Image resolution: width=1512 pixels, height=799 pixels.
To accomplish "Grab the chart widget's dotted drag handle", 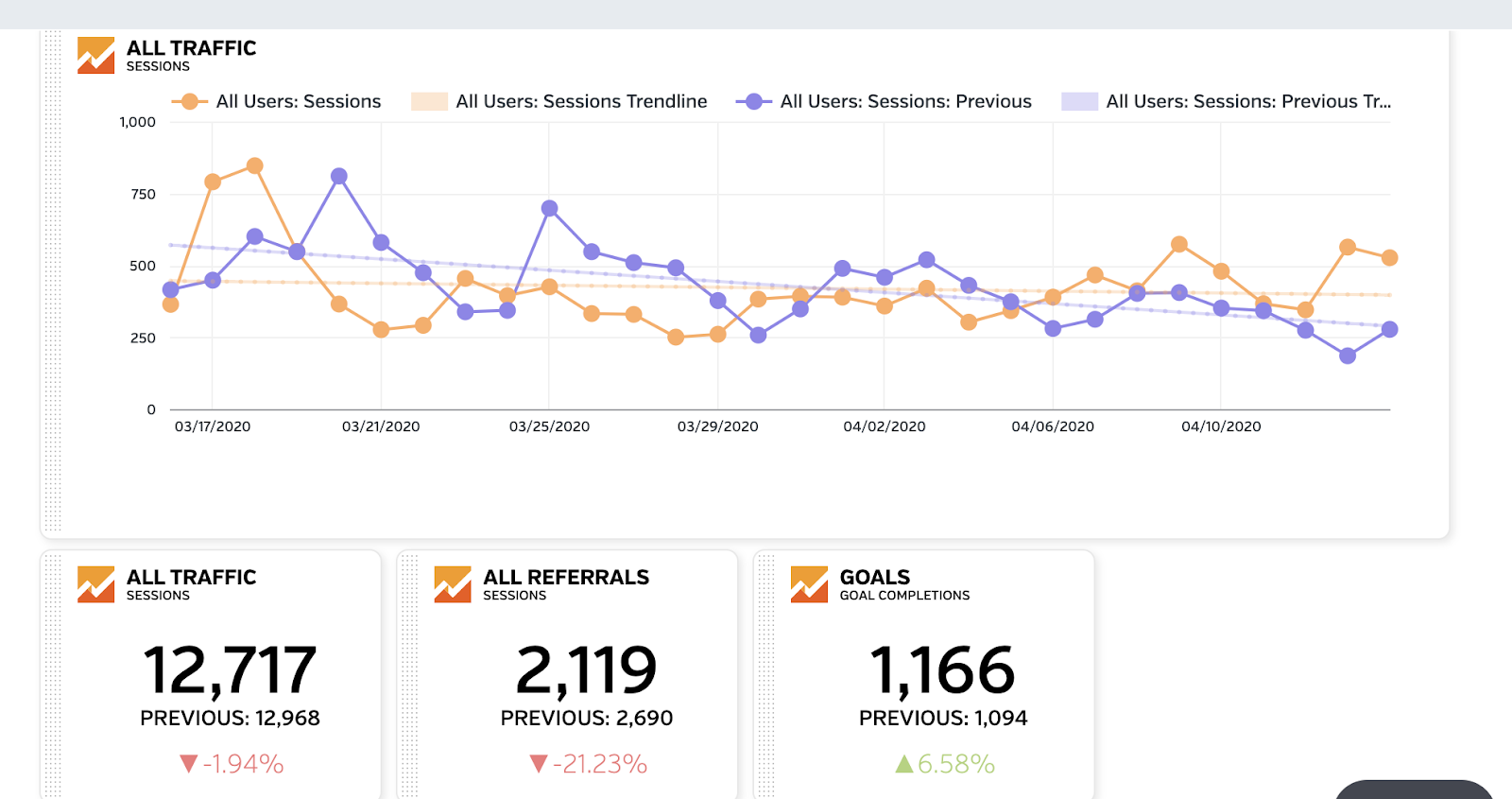I will coord(53,281).
